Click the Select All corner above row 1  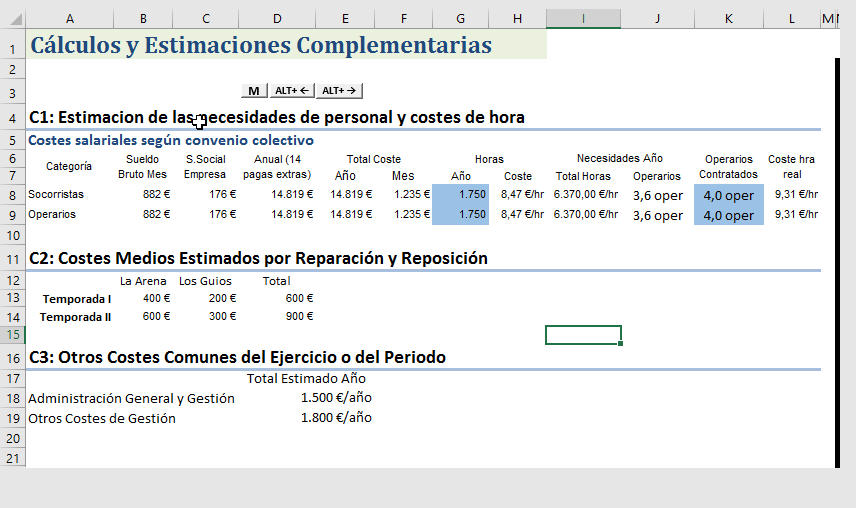12,19
